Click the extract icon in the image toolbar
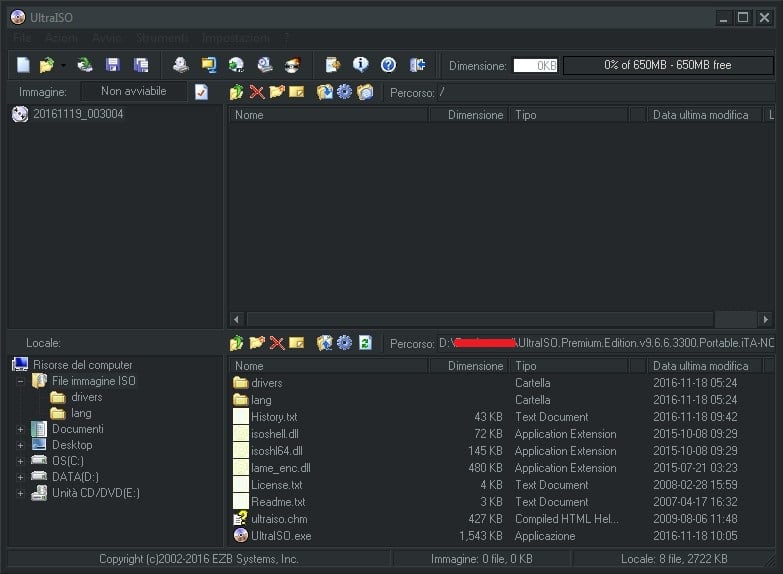 (325, 92)
